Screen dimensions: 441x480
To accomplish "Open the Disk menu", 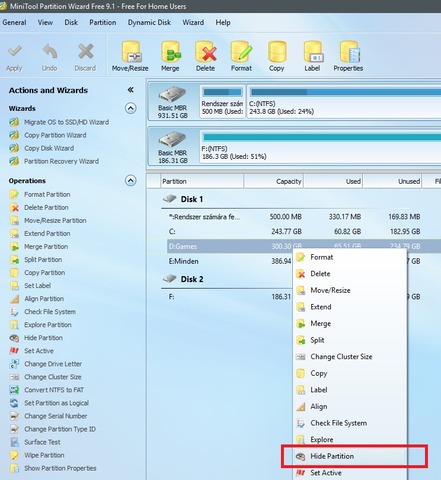I will 71,22.
